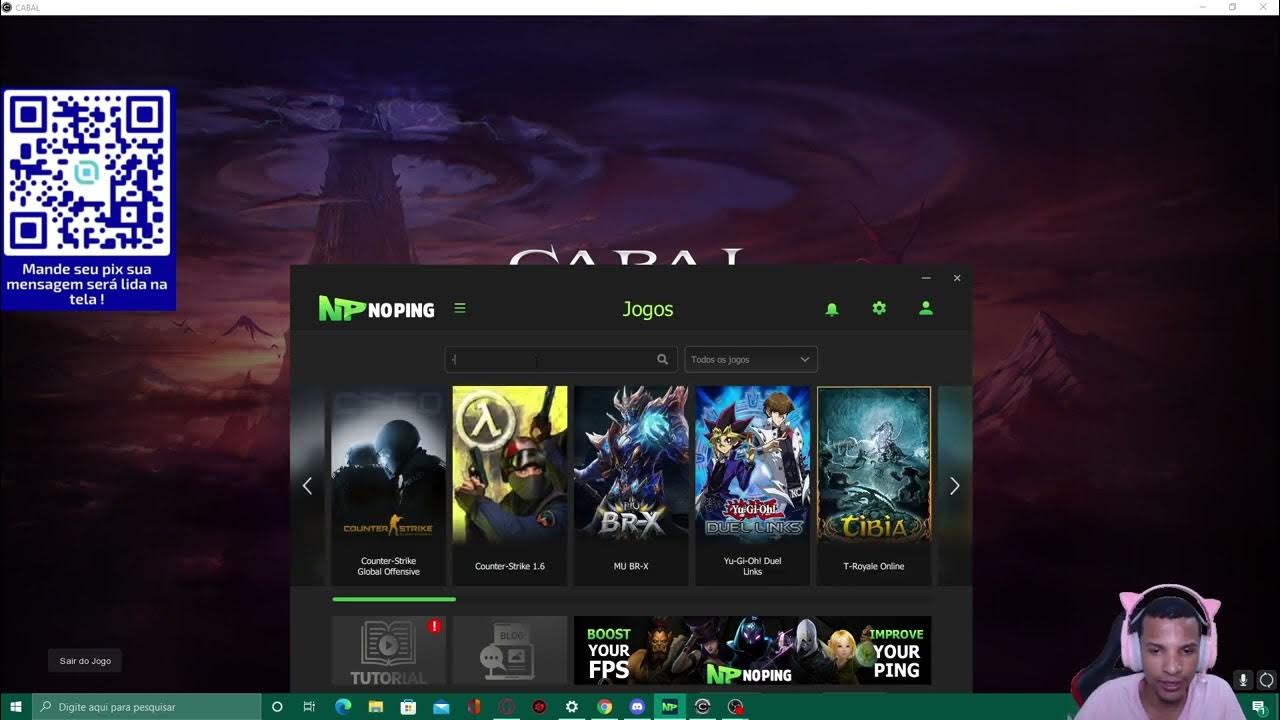The width and height of the screenshot is (1280, 720).
Task: Click the taskbar search box
Action: pyautogui.click(x=146, y=707)
